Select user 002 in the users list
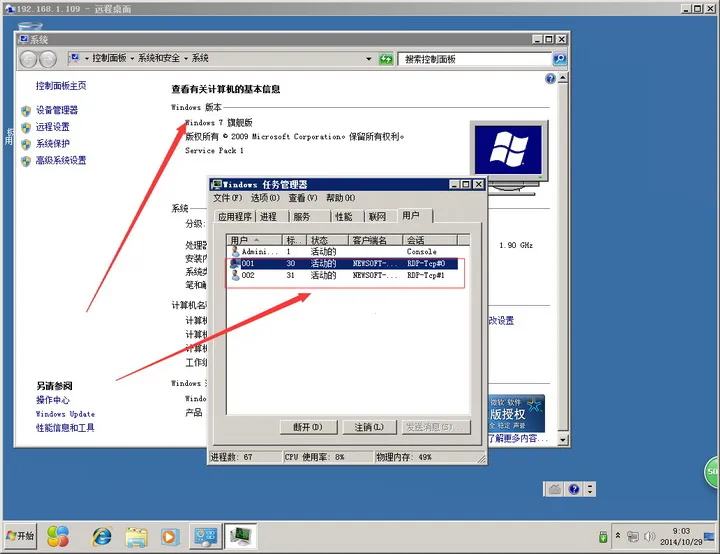The height and width of the screenshot is (554, 720). click(248, 275)
